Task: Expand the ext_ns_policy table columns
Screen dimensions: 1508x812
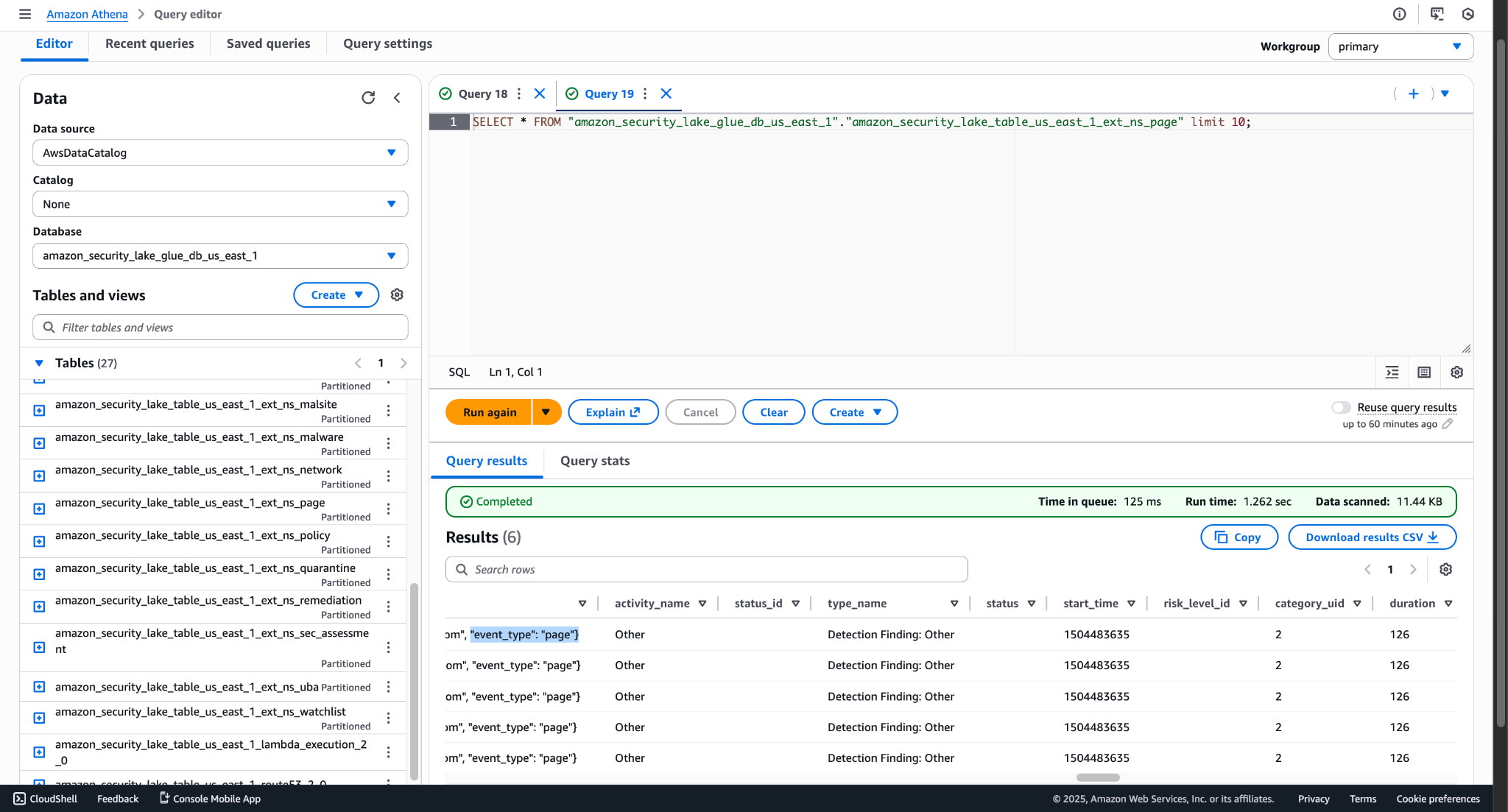Action: click(x=40, y=542)
